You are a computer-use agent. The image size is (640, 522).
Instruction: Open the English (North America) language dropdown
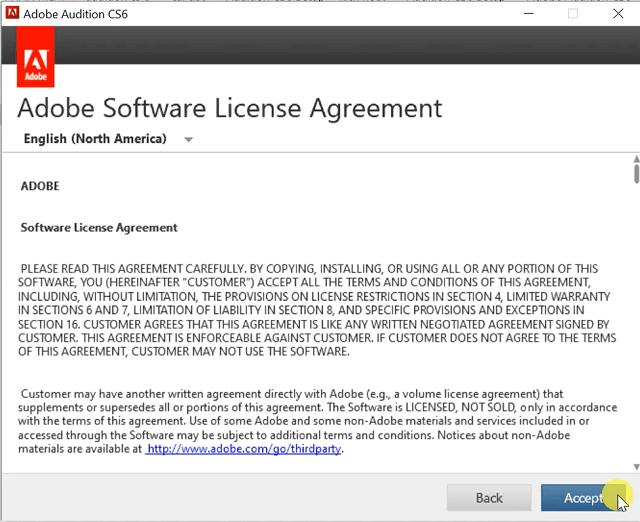(96, 139)
